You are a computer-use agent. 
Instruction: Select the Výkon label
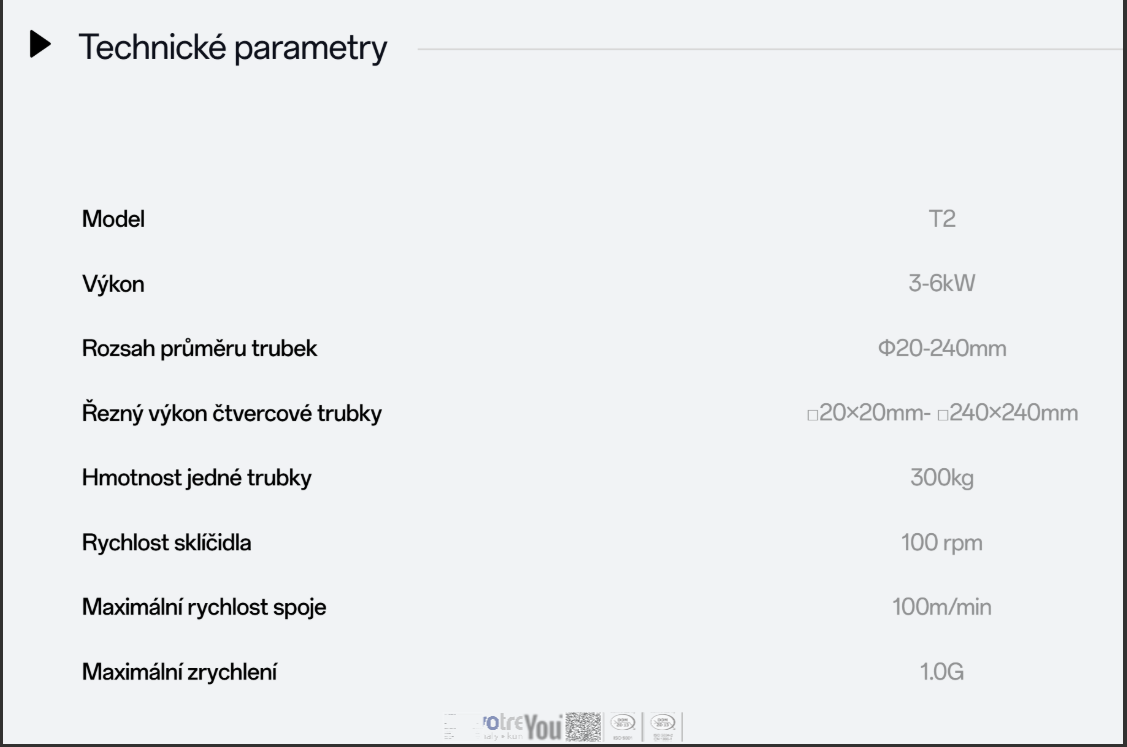click(x=113, y=284)
